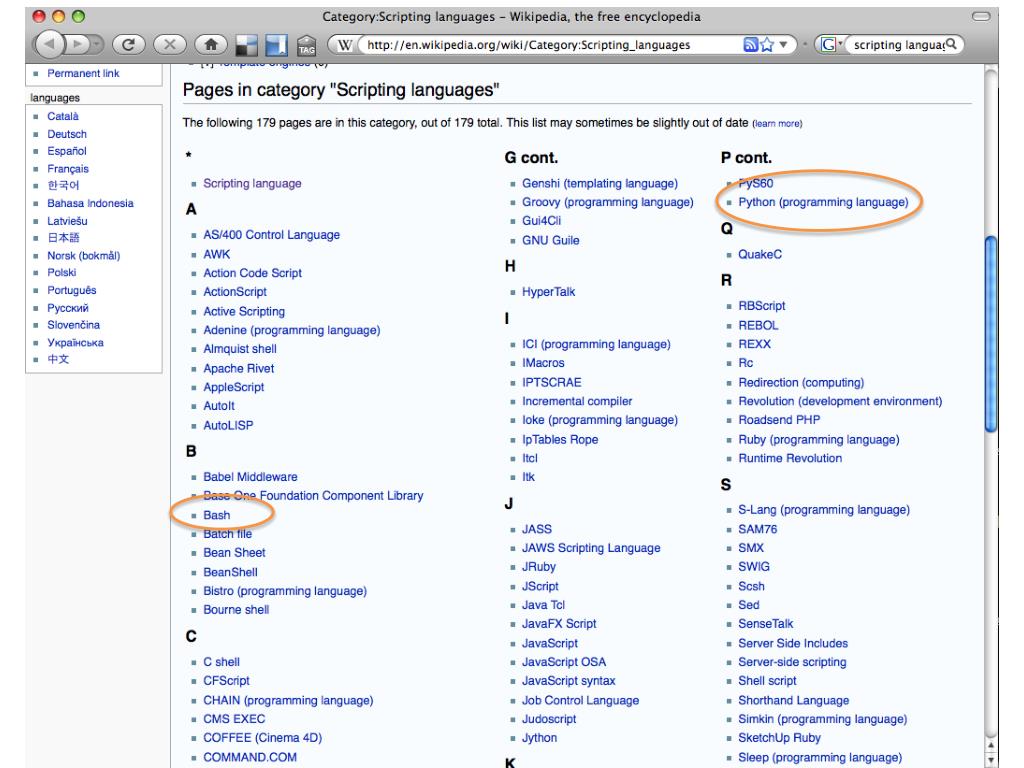
Task: Go back to the previous page
Action: click(x=50, y=44)
